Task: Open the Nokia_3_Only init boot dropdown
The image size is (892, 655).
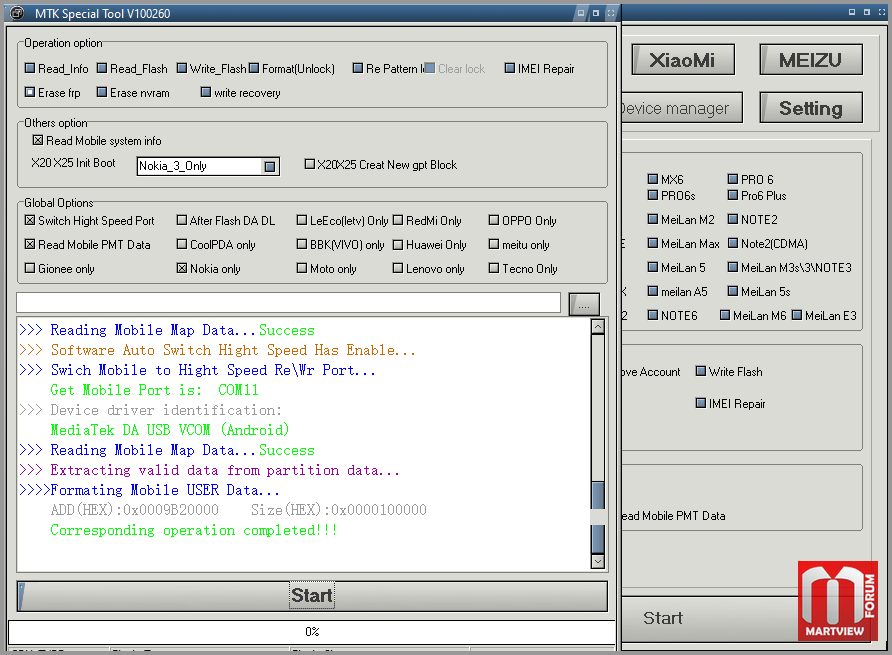Action: 269,166
